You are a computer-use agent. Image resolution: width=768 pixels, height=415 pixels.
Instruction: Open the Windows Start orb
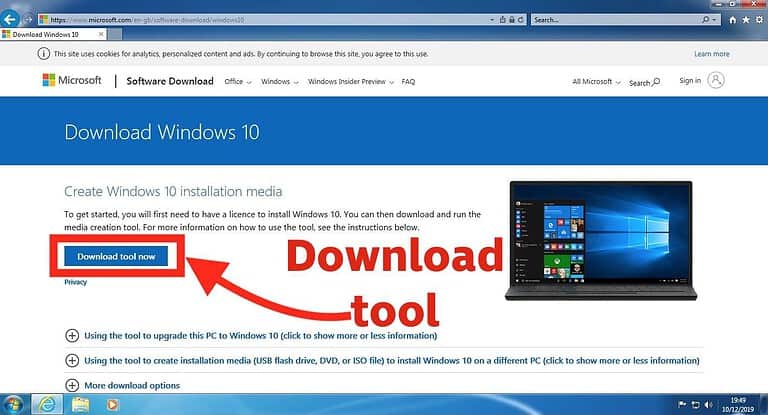(x=14, y=405)
